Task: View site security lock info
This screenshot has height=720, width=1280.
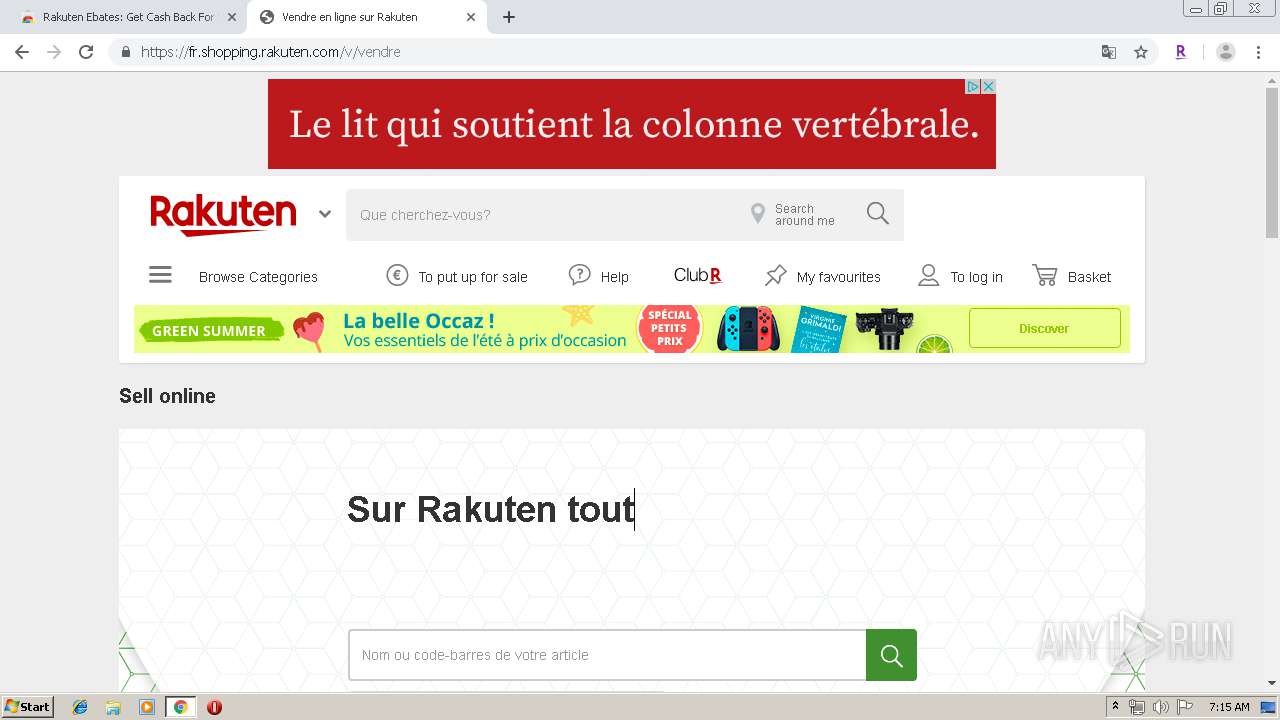Action: coord(125,52)
